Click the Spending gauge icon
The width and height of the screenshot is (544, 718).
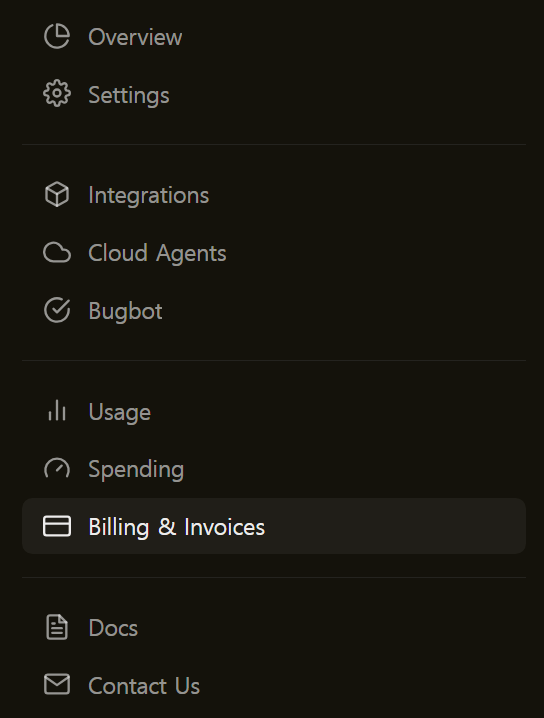click(x=57, y=468)
